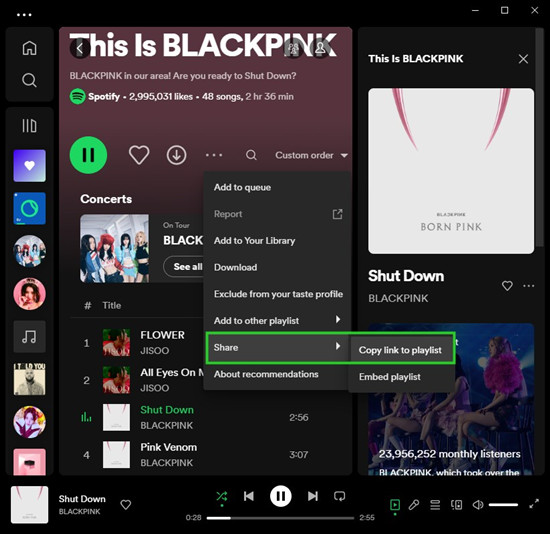
Task: Click the bottom bar album art thumbnail
Action: coord(29,505)
